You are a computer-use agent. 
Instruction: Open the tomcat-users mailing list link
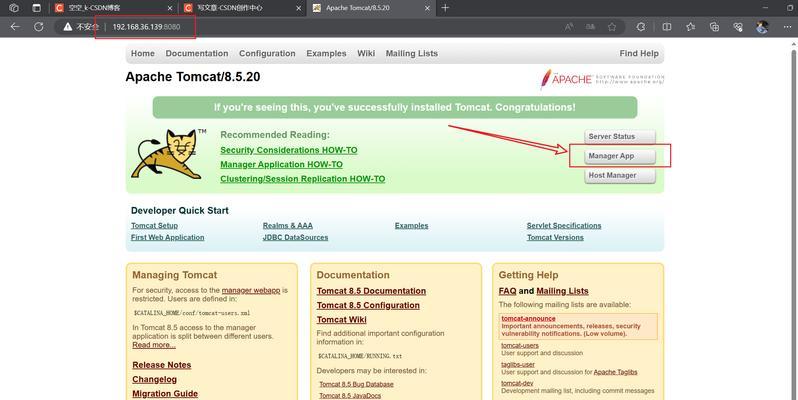520,345
